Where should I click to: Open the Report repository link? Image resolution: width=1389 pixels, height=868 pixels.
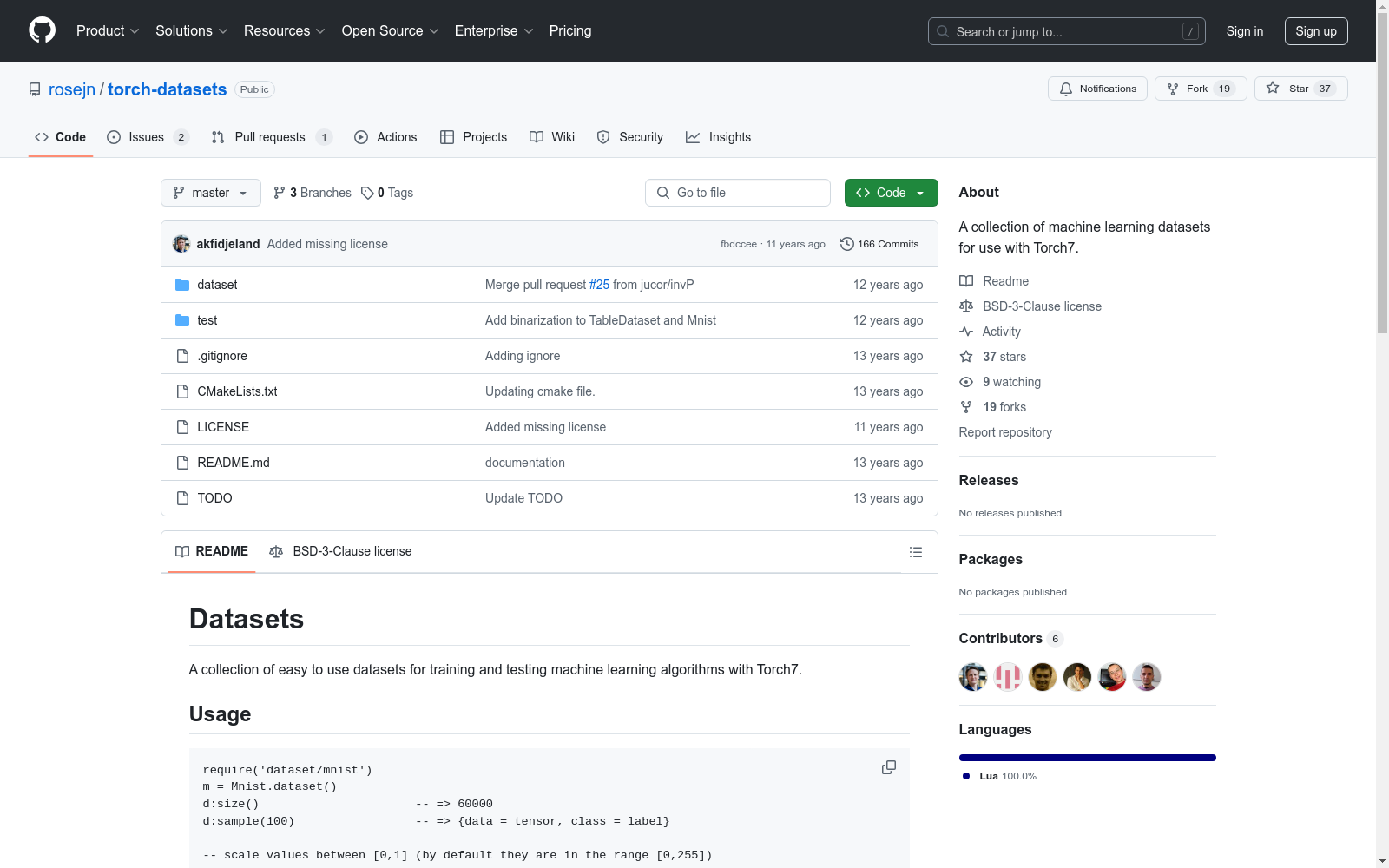1005,432
